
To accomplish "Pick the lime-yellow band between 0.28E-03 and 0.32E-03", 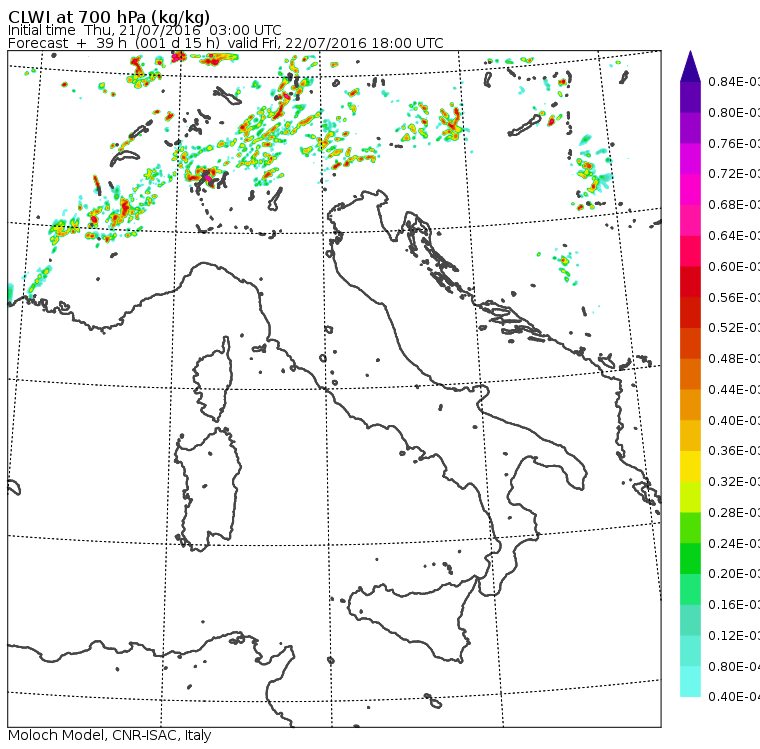I will (690, 497).
